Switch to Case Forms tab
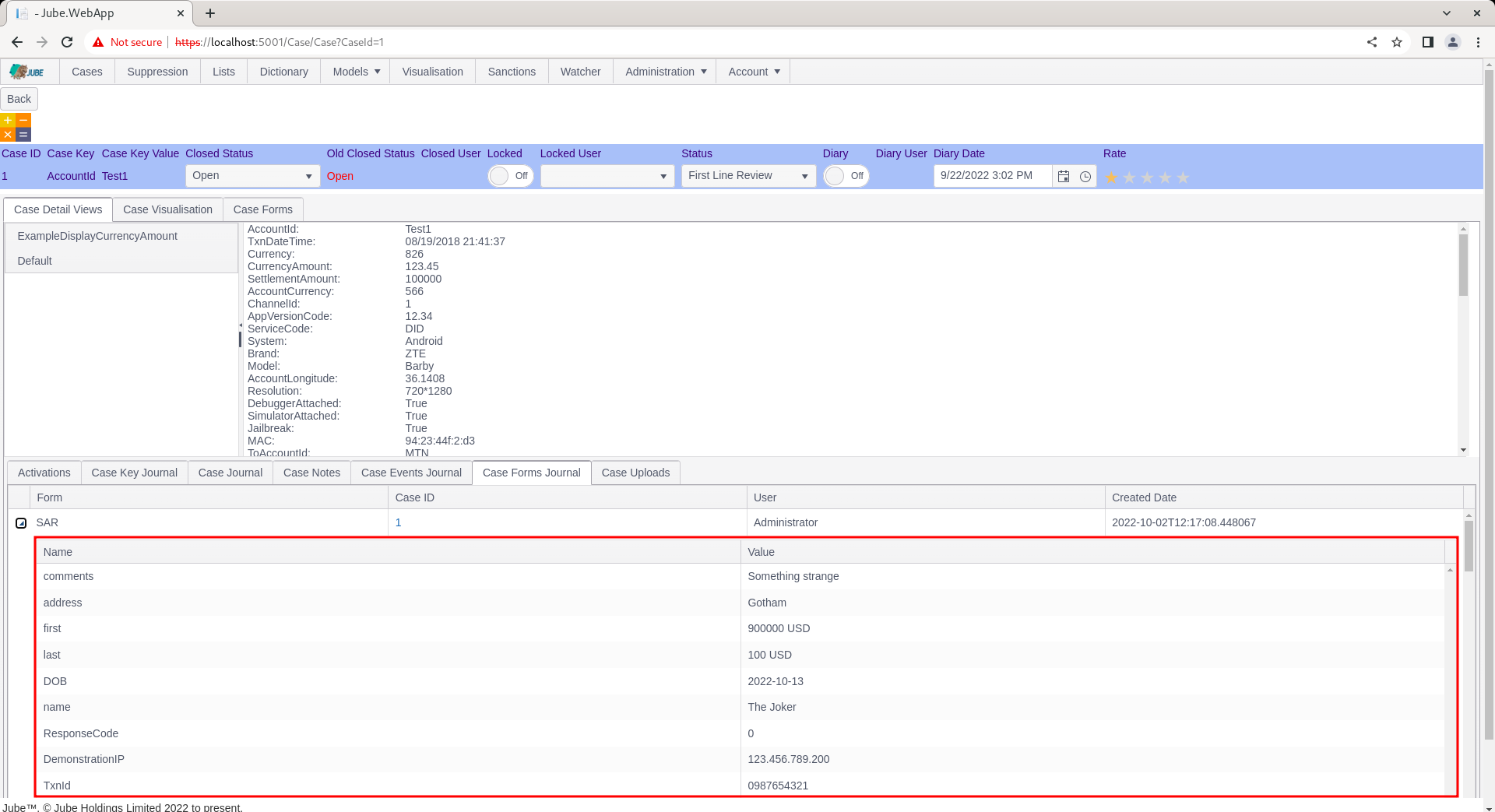Viewport: 1495px width, 812px height. click(263, 209)
